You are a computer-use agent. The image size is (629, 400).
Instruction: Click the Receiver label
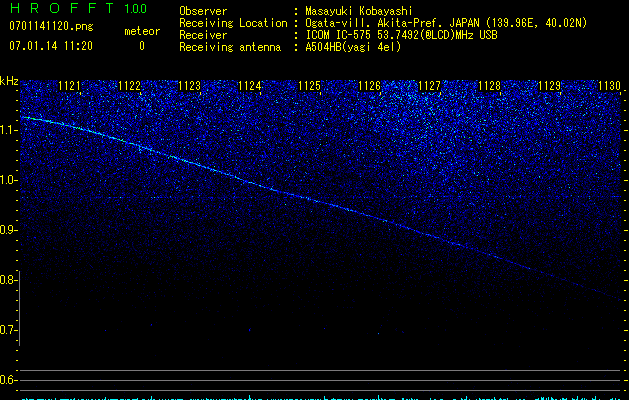203,35
